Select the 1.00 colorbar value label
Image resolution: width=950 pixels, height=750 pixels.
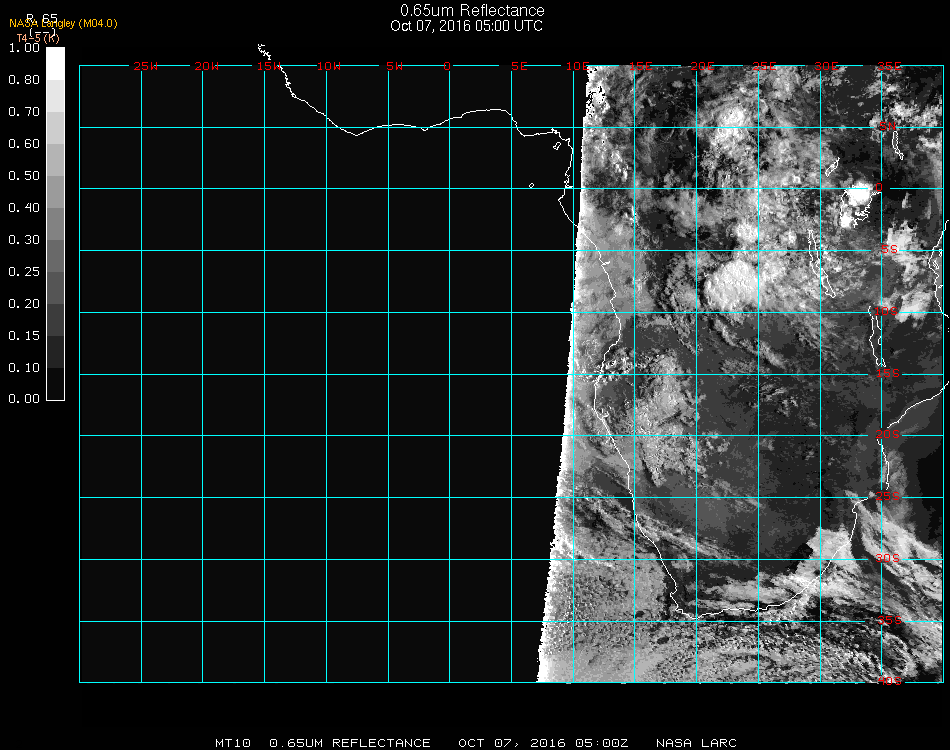(x=24, y=48)
